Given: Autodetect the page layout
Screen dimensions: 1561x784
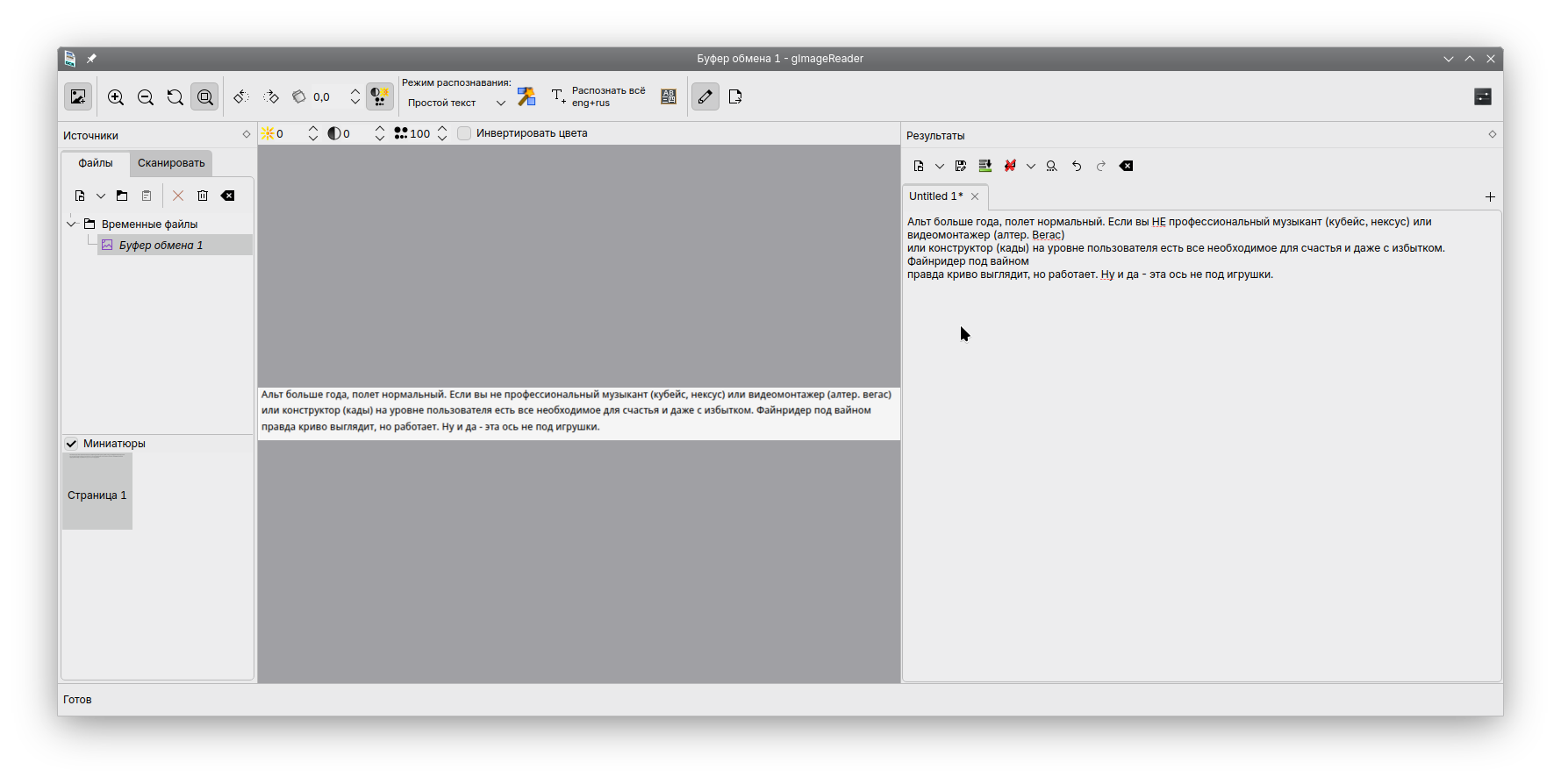Looking at the screenshot, I should 526,97.
